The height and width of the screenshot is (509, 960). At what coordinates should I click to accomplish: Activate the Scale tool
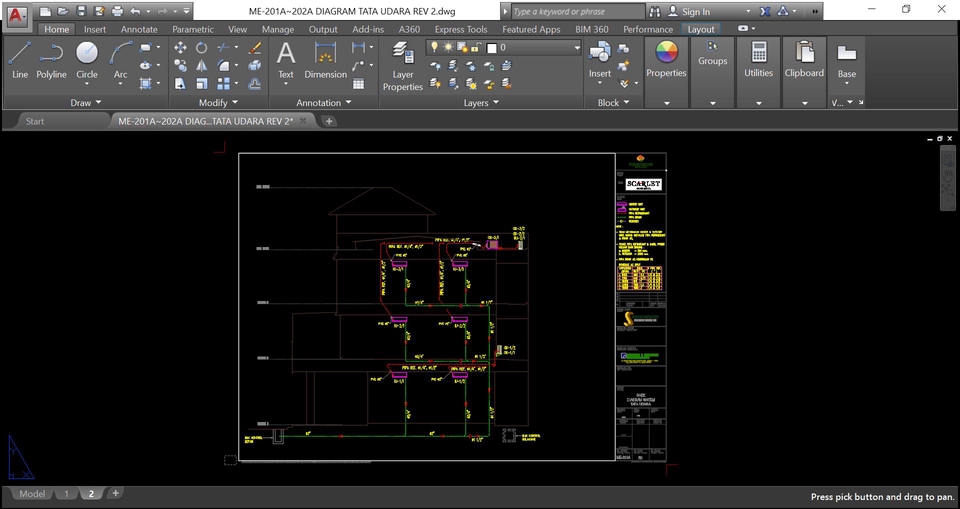[x=201, y=83]
